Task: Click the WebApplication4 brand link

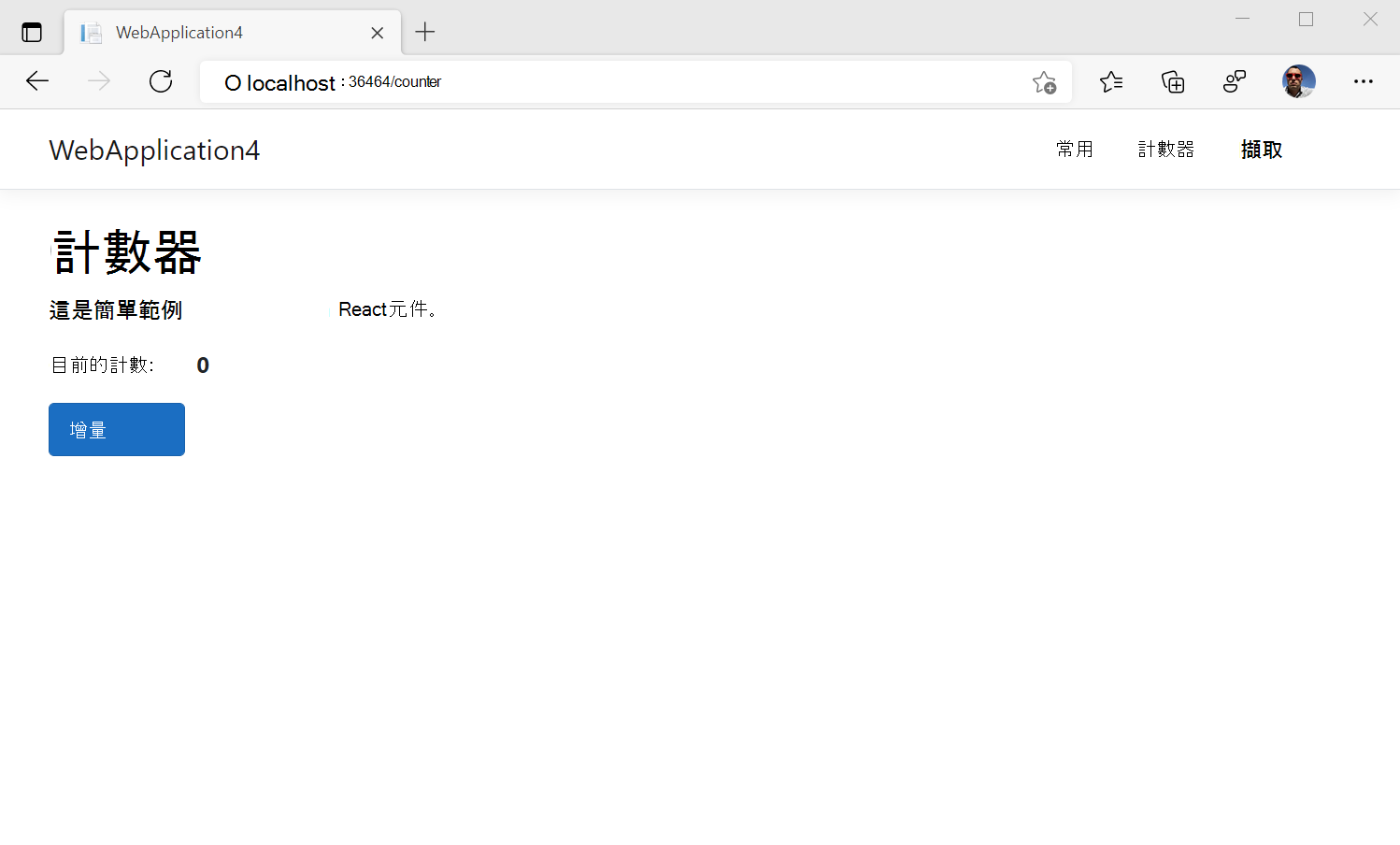Action: click(153, 150)
